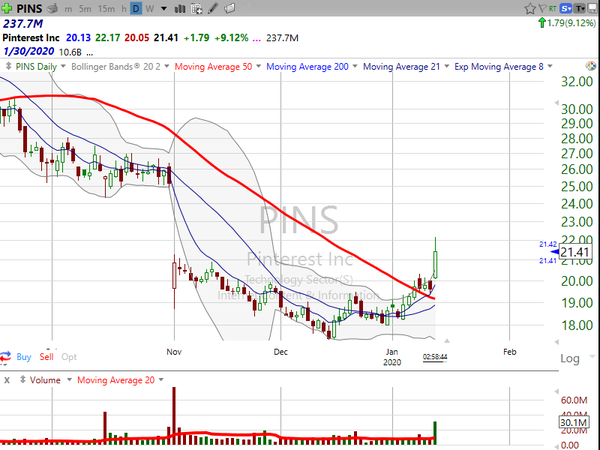This screenshot has height=450, width=600.
Task: Click the ellipsis after 10.6B
Action: tap(90, 52)
